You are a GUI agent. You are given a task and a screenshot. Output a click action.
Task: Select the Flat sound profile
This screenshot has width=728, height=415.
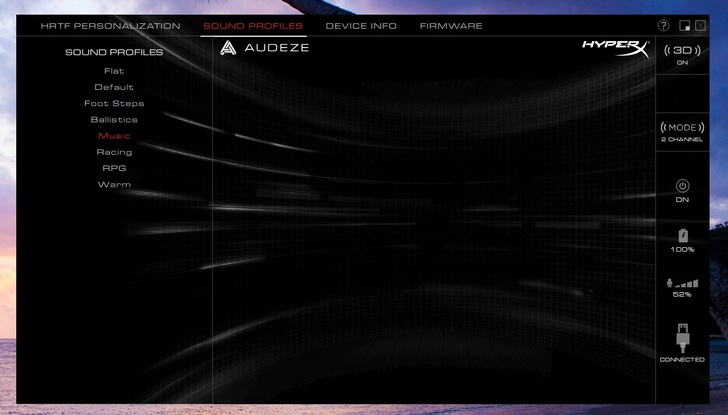click(114, 71)
